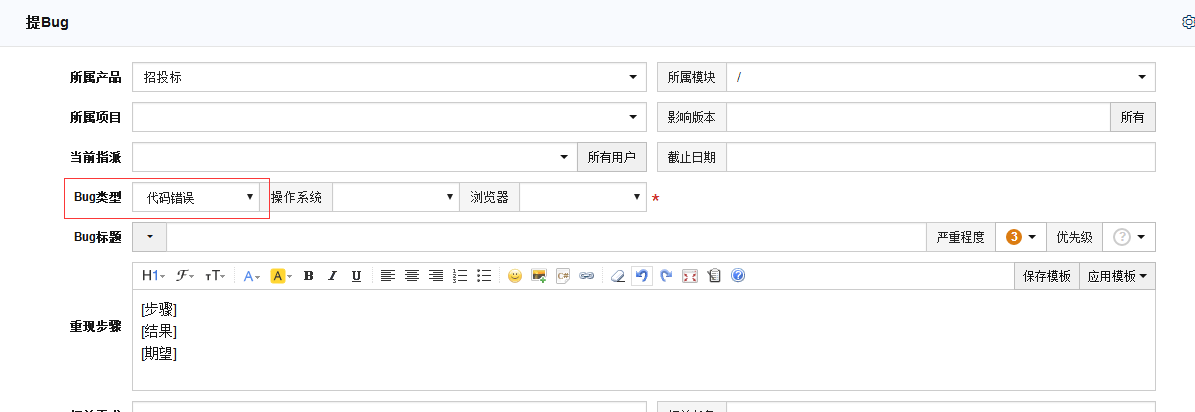
Task: Toggle underline formatting in editor
Action: click(x=356, y=276)
